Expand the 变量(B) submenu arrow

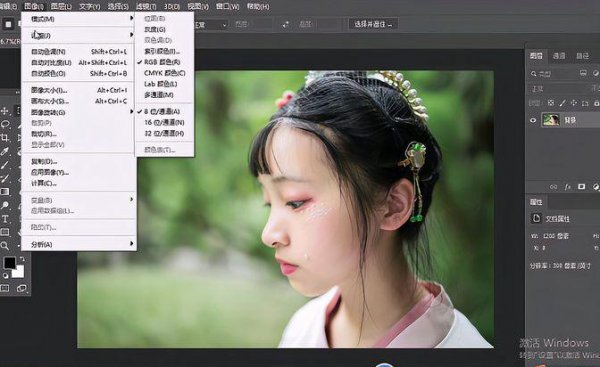pyautogui.click(x=131, y=200)
